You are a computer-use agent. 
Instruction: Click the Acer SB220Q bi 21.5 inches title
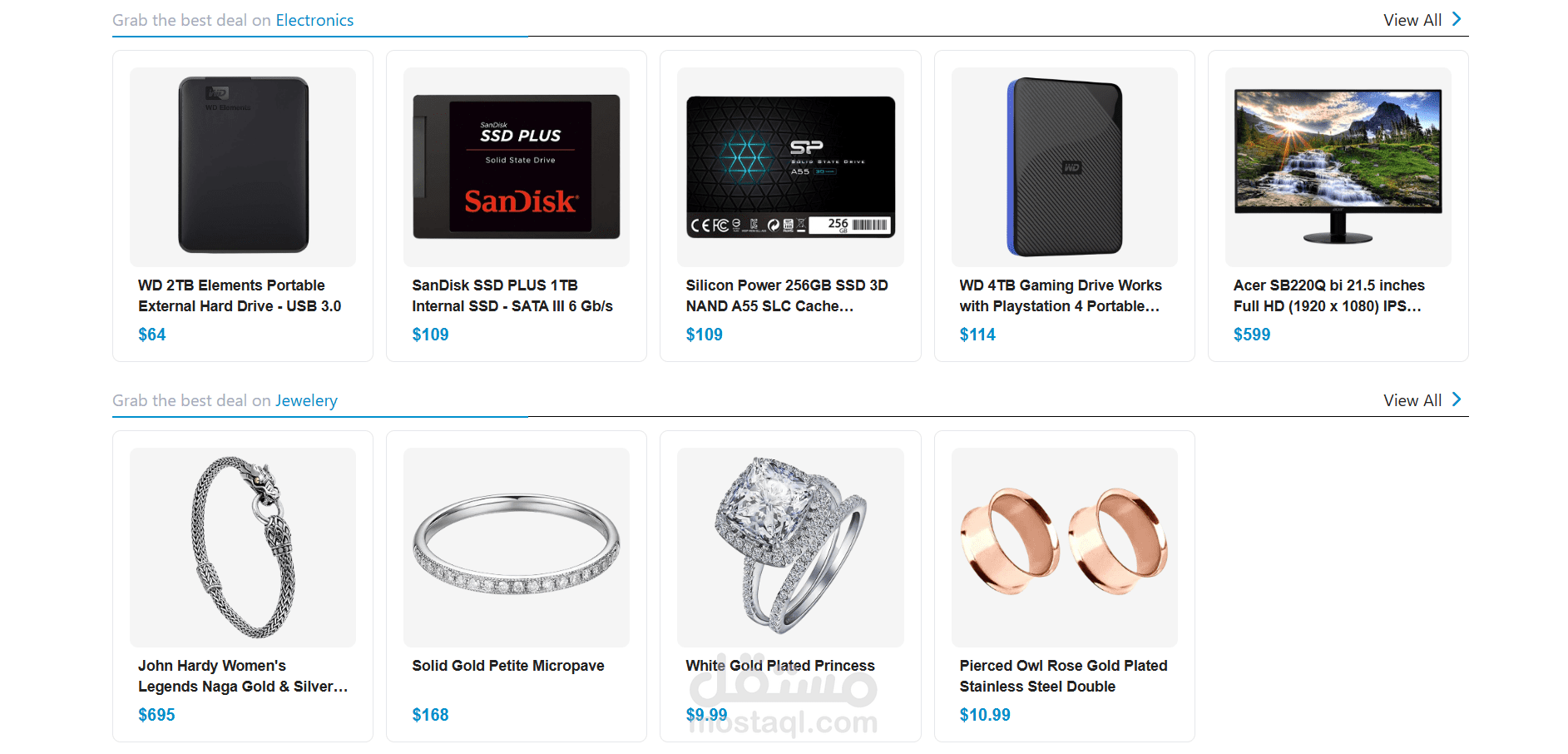(1329, 295)
